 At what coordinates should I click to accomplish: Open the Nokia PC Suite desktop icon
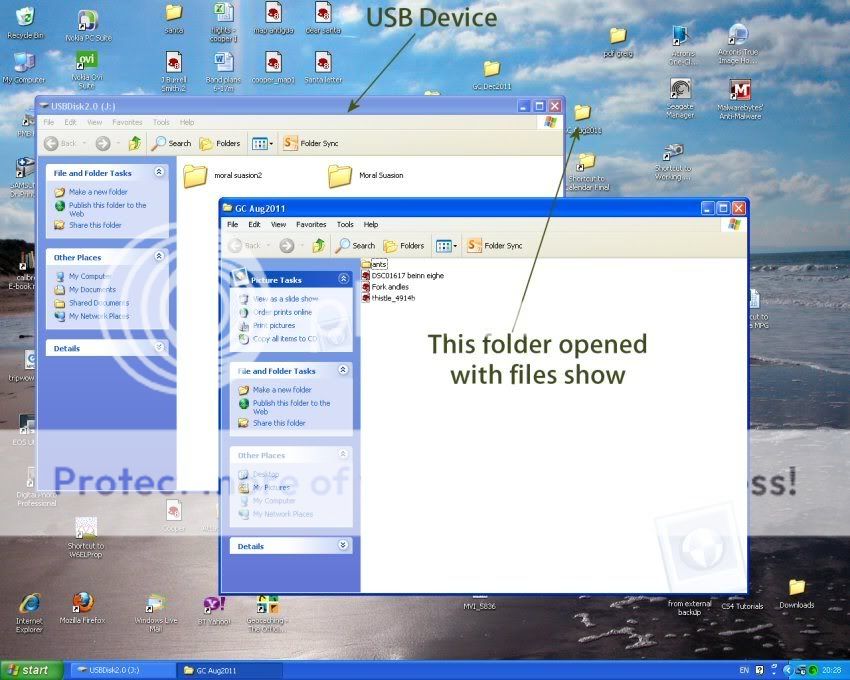point(88,20)
